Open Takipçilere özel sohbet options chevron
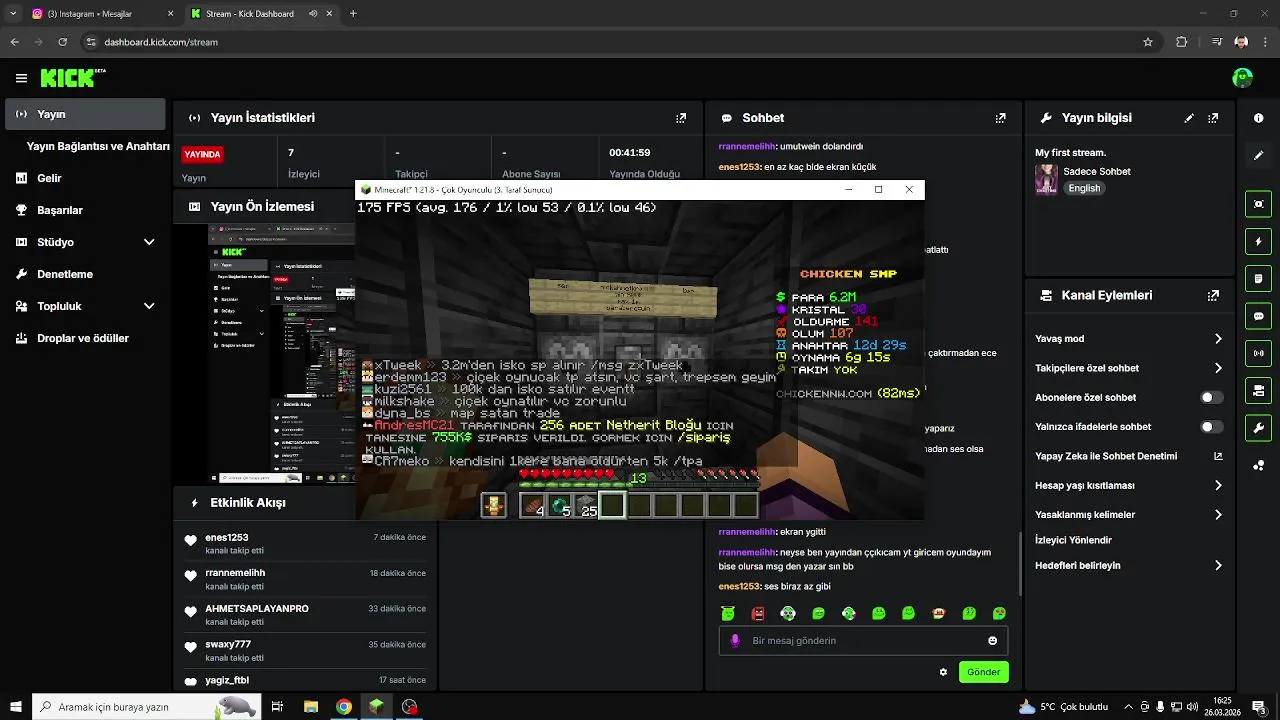Viewport: 1280px width, 720px height. 1218,368
